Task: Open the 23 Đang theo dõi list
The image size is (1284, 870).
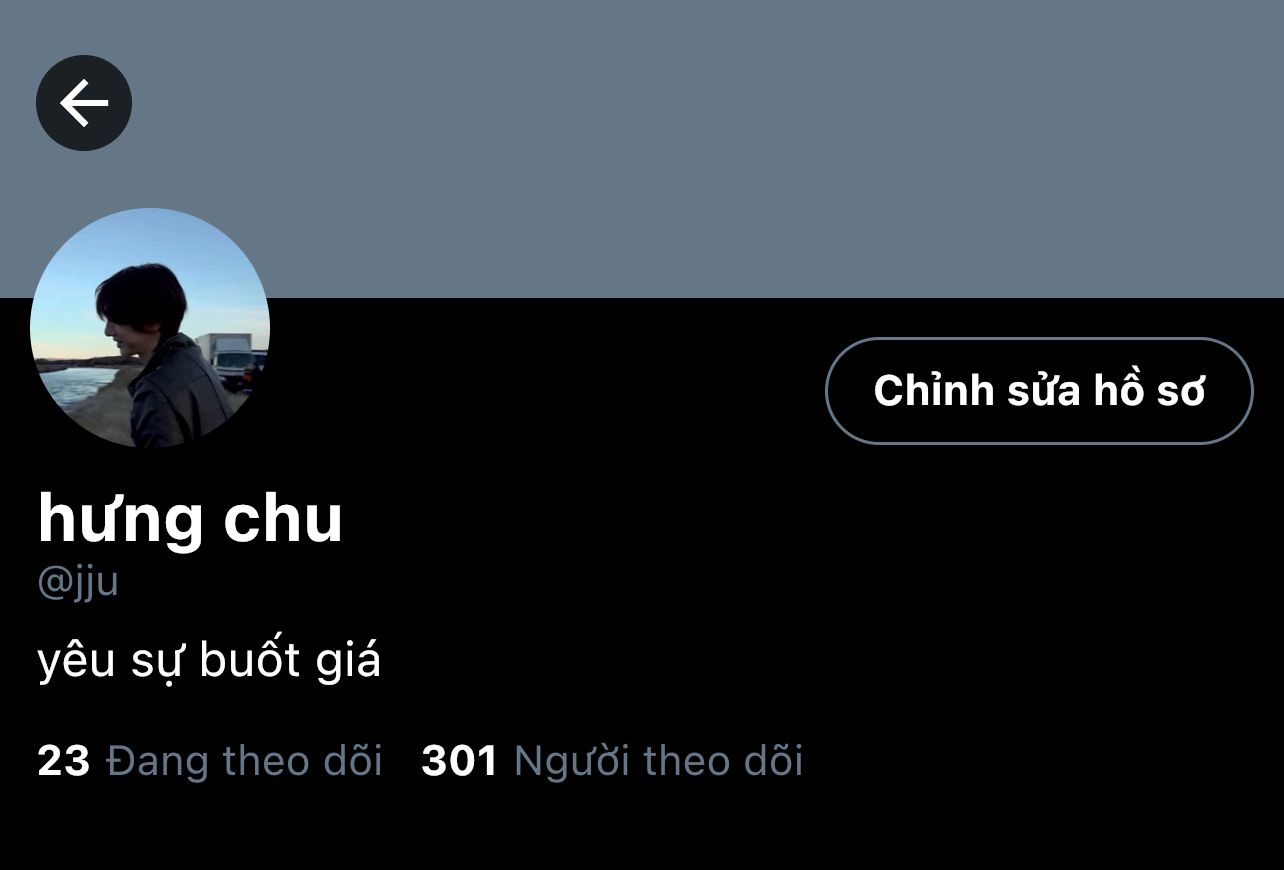Action: click(210, 761)
